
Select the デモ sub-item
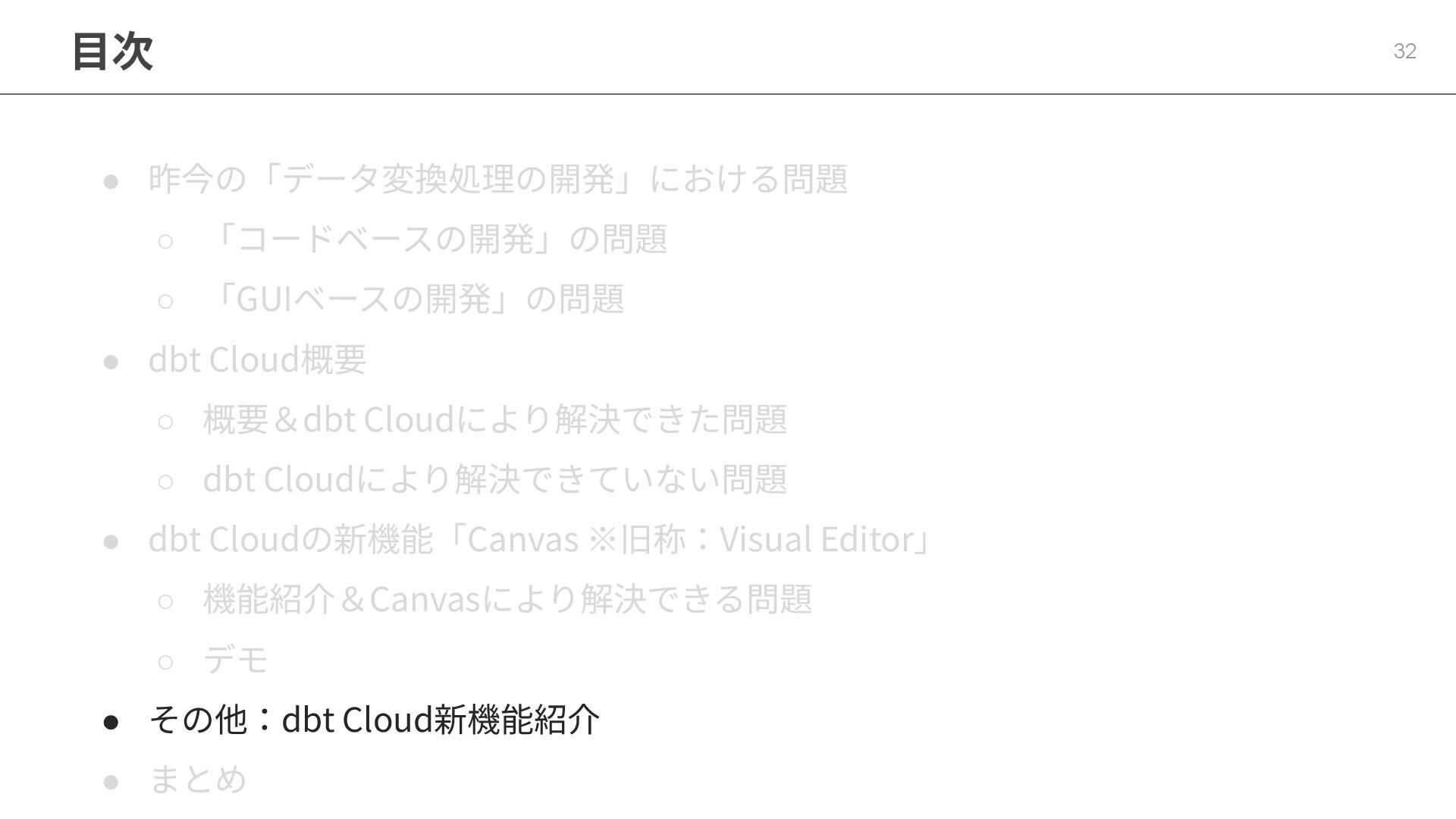[236, 659]
